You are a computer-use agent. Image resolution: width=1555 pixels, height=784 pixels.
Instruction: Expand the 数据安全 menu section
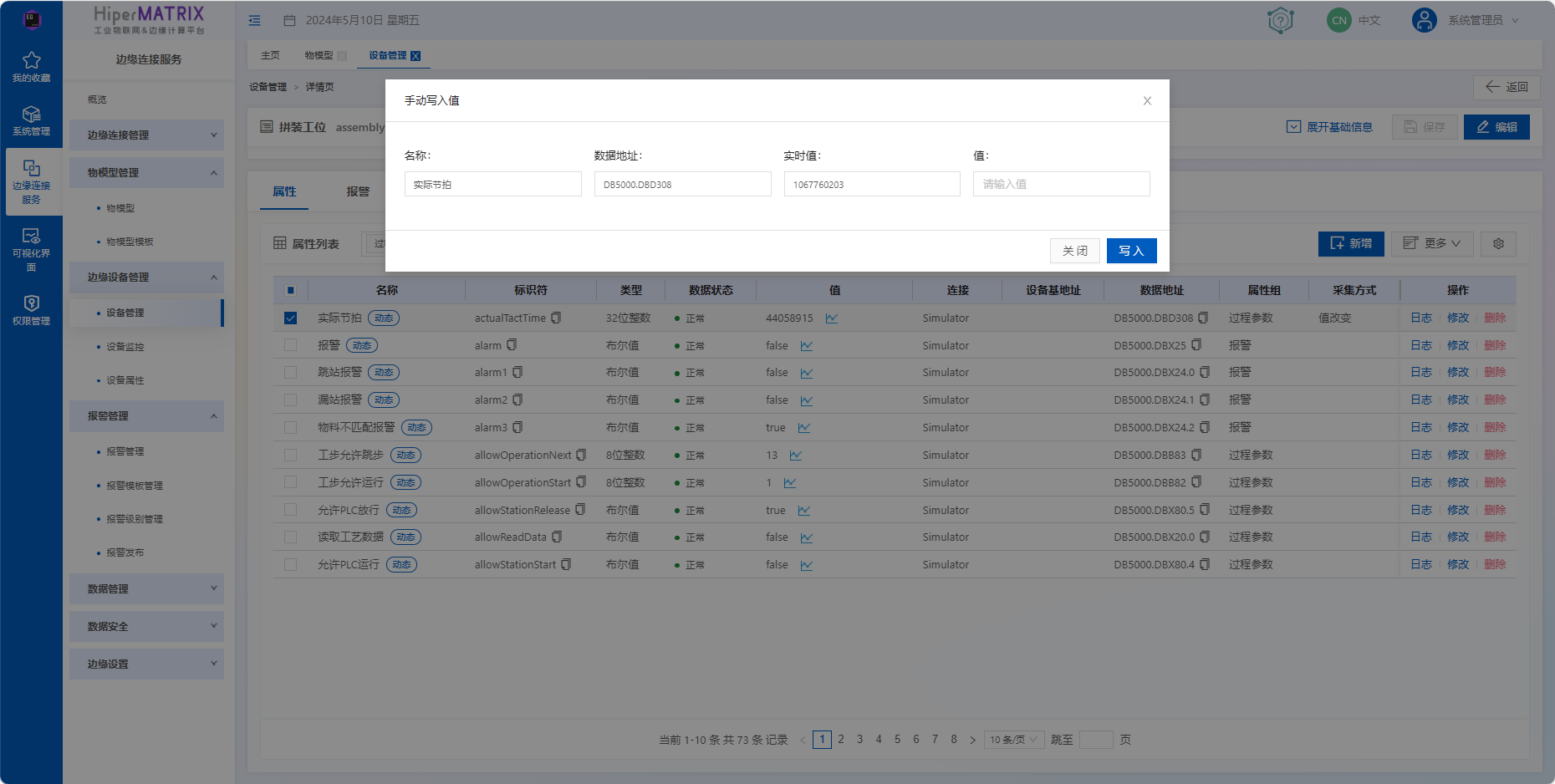pos(146,626)
